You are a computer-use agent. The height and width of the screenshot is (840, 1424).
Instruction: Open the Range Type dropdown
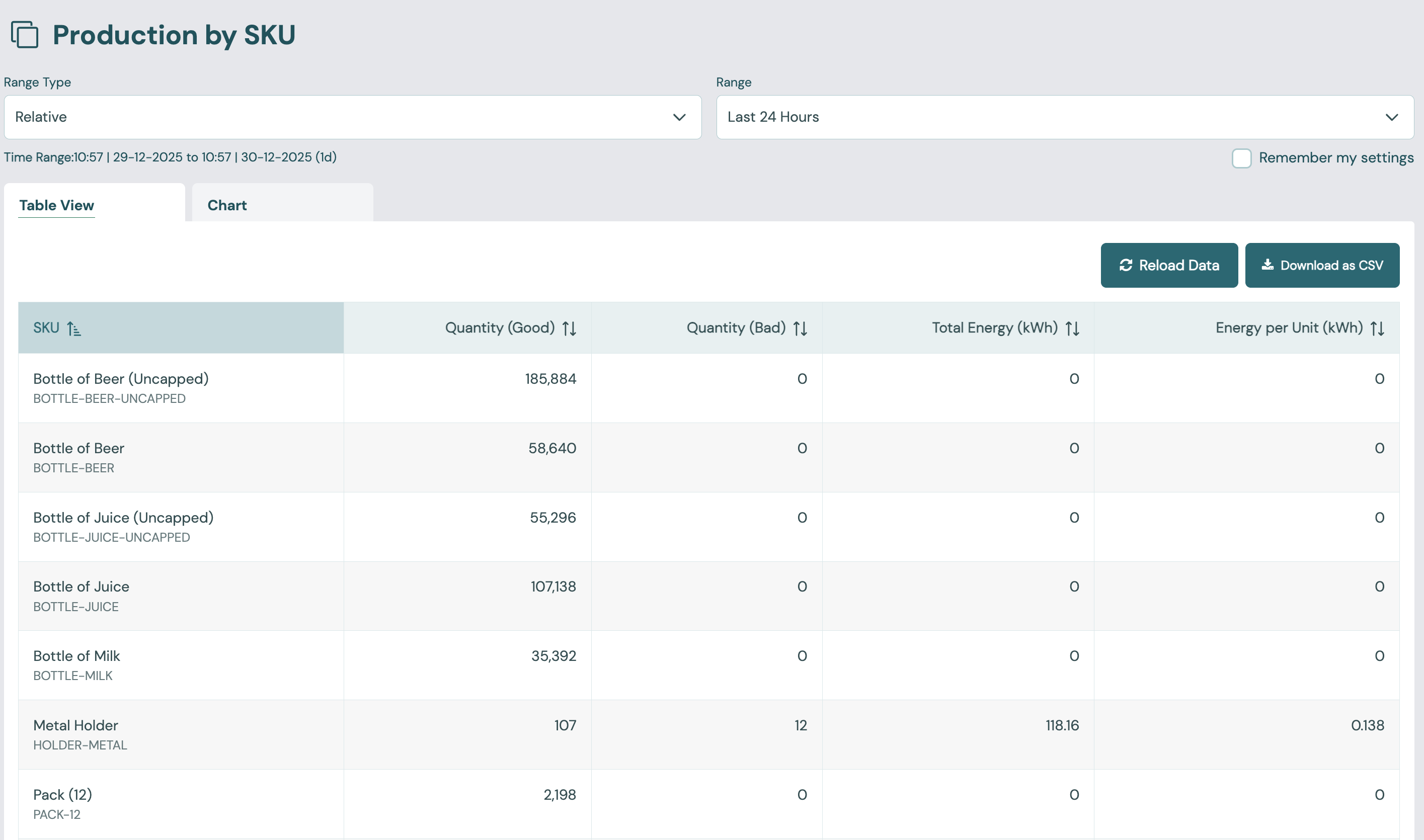(x=353, y=117)
